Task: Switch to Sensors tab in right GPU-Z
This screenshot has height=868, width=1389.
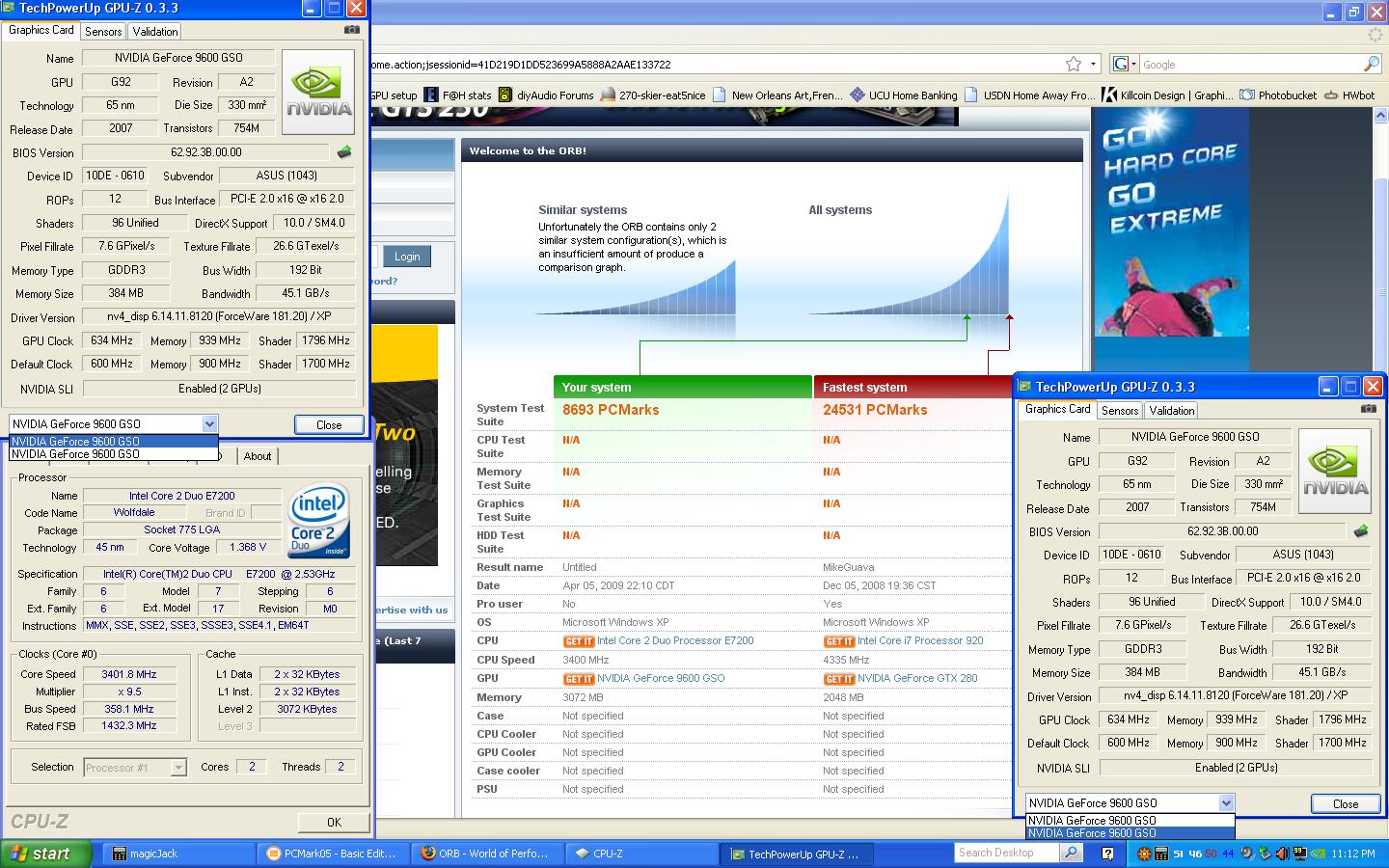Action: [1120, 410]
